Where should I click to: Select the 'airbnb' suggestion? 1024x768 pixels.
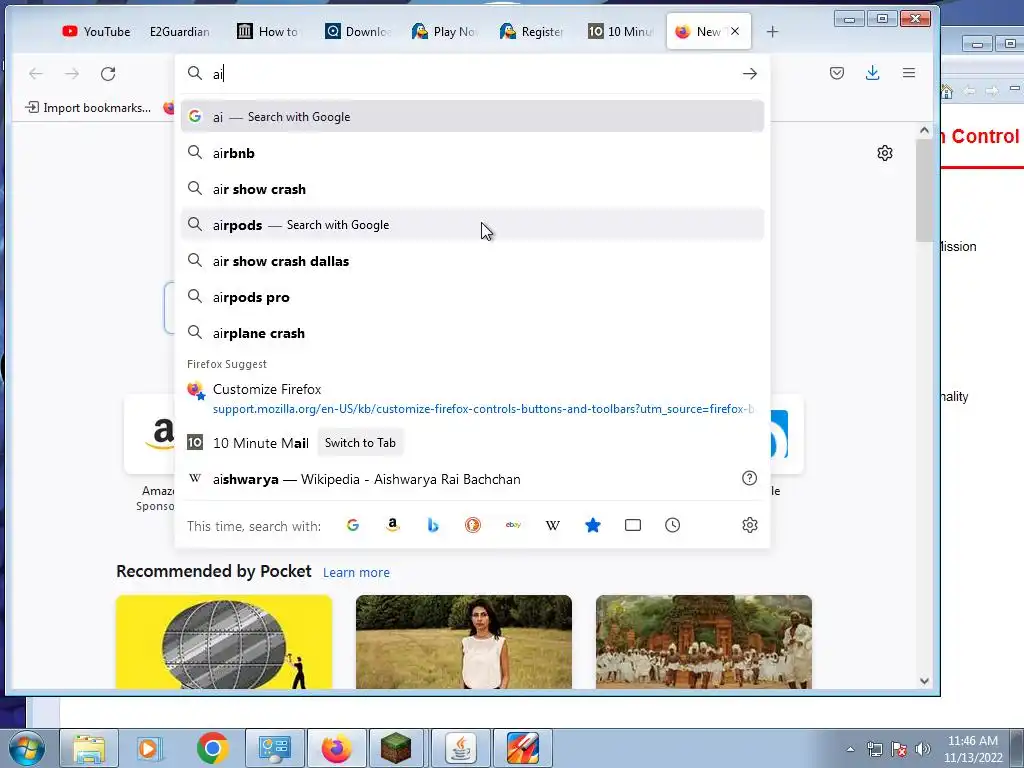472,153
